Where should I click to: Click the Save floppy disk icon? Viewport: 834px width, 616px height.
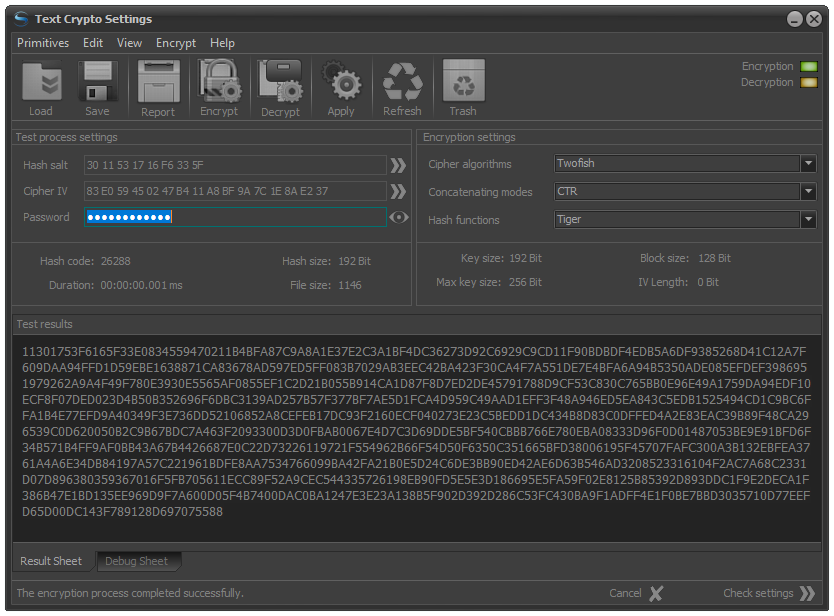tap(97, 81)
